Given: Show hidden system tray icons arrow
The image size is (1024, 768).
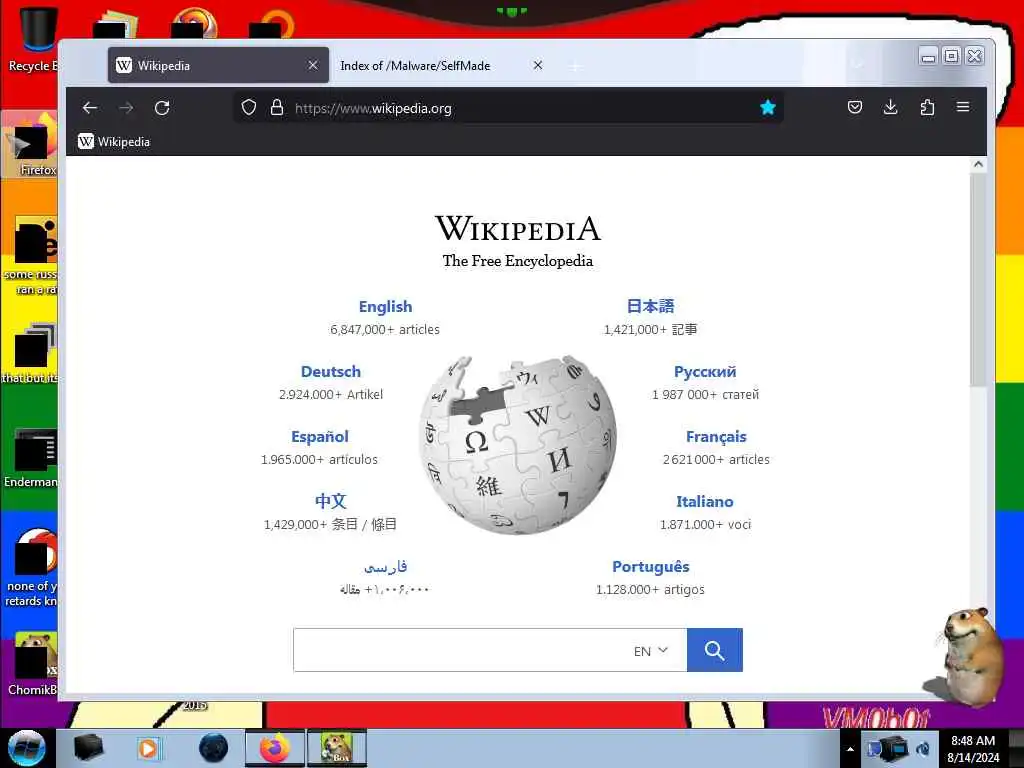Looking at the screenshot, I should click(850, 749).
